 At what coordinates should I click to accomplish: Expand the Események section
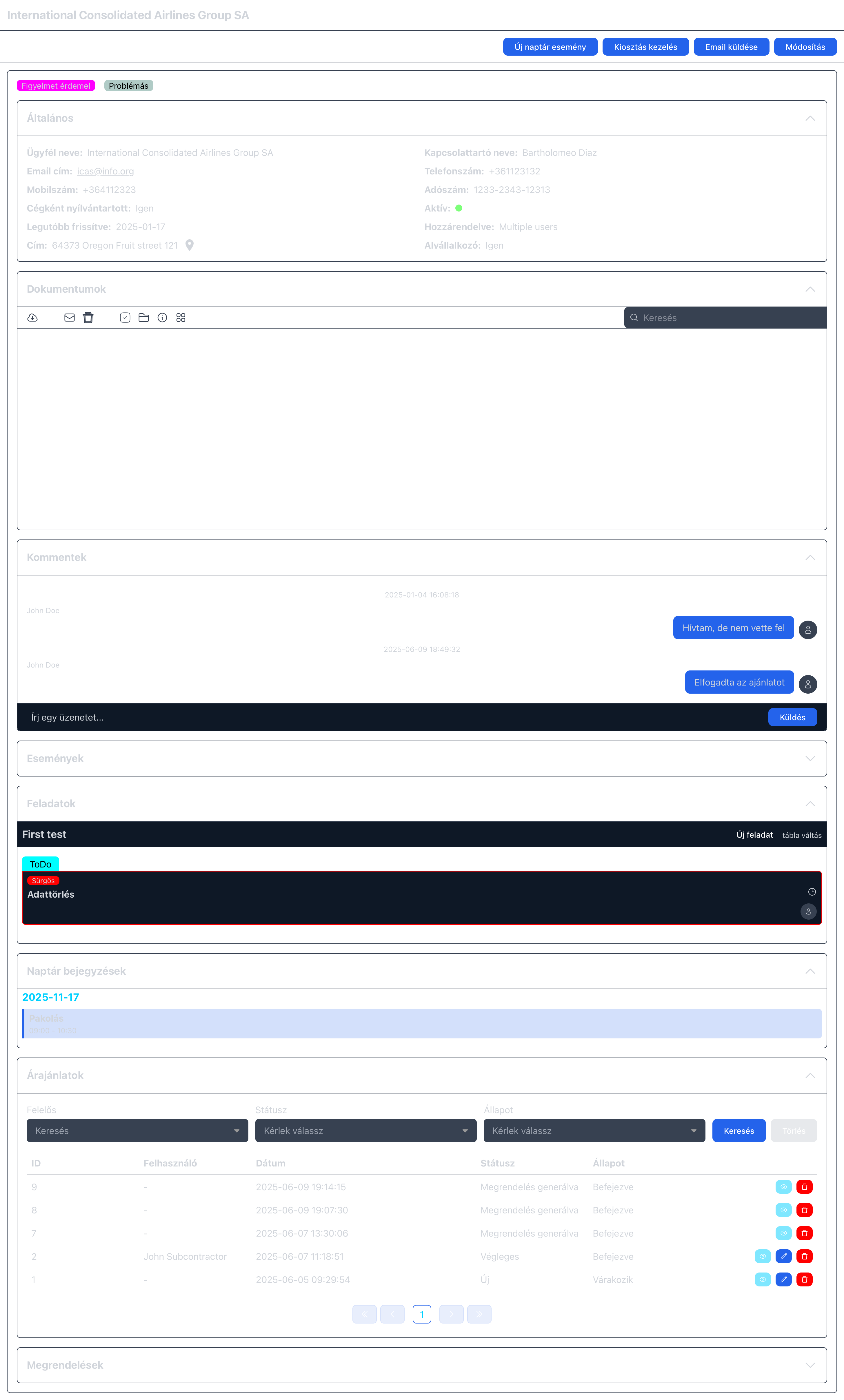[810, 758]
